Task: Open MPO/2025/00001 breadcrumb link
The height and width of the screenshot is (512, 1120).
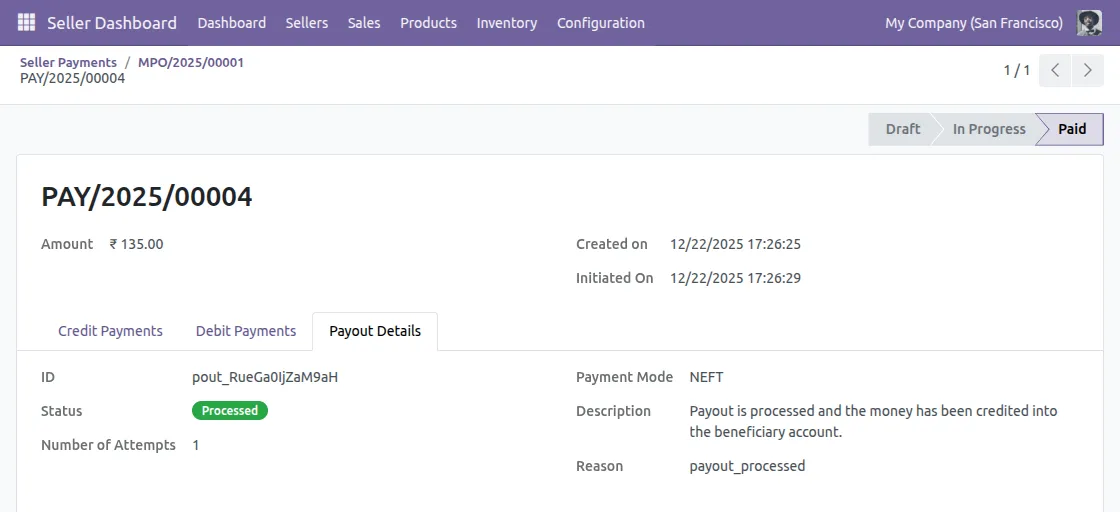Action: pos(191,63)
